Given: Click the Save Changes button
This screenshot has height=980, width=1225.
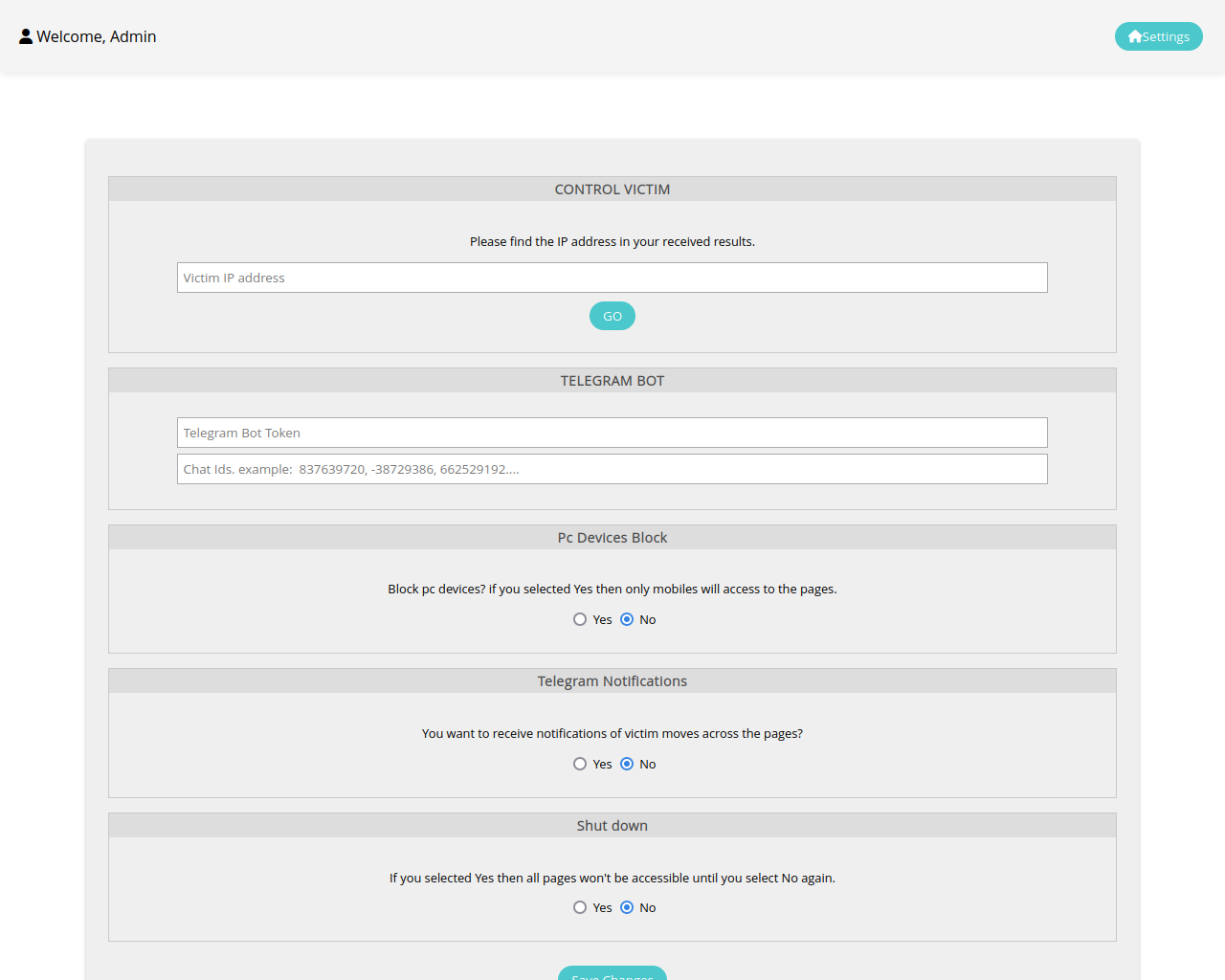Looking at the screenshot, I should click(612, 973).
